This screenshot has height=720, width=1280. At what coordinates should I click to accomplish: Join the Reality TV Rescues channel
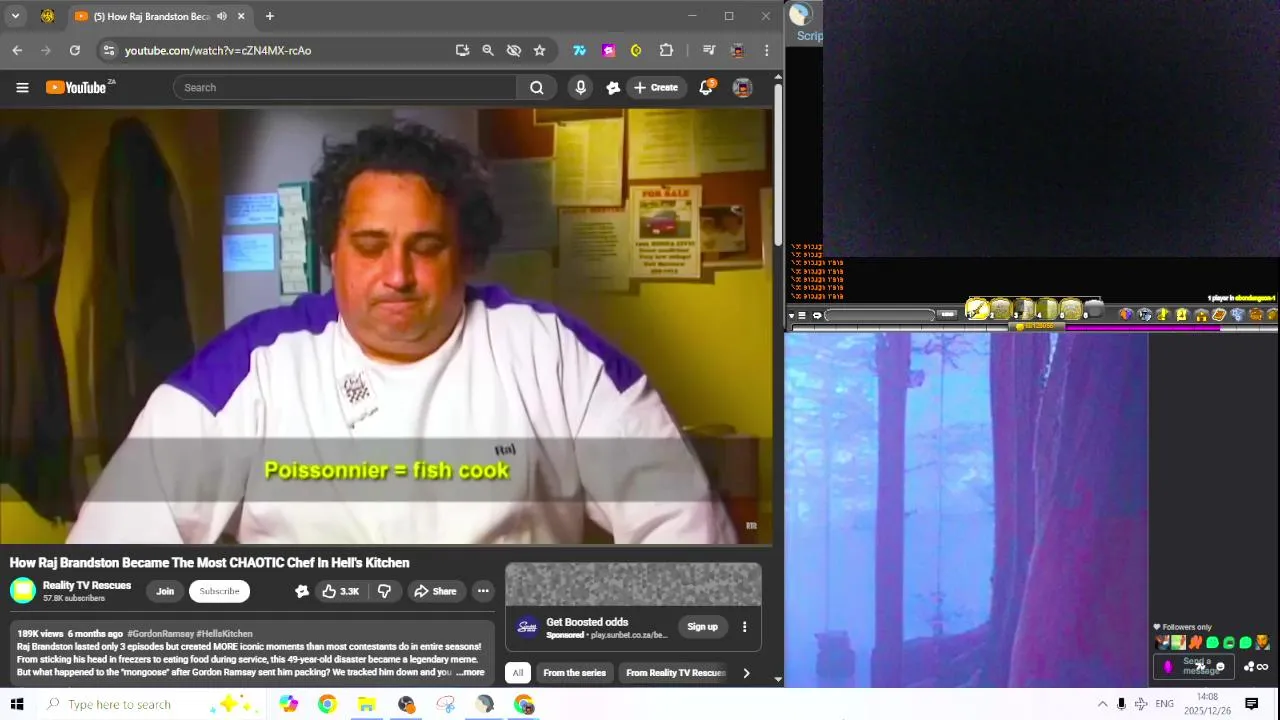(x=165, y=591)
